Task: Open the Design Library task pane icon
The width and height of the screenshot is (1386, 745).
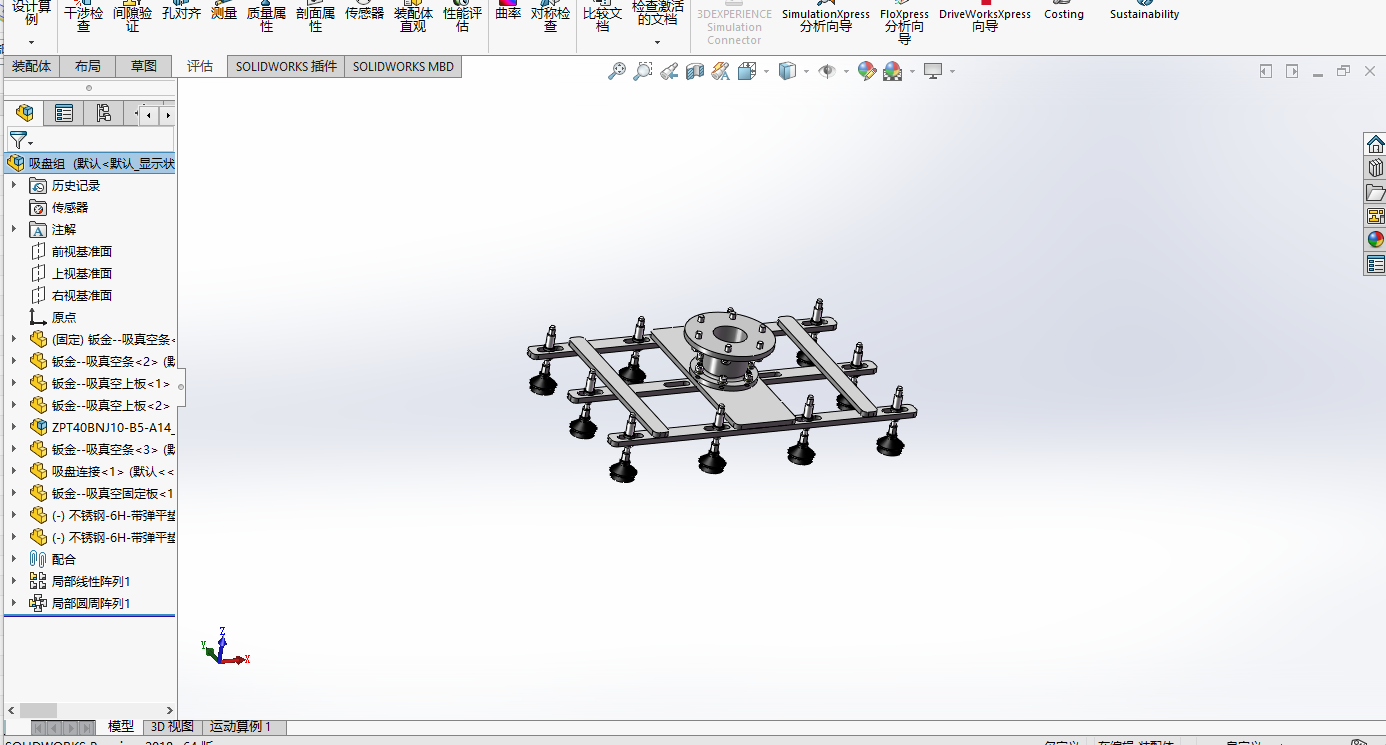Action: tap(1375, 168)
